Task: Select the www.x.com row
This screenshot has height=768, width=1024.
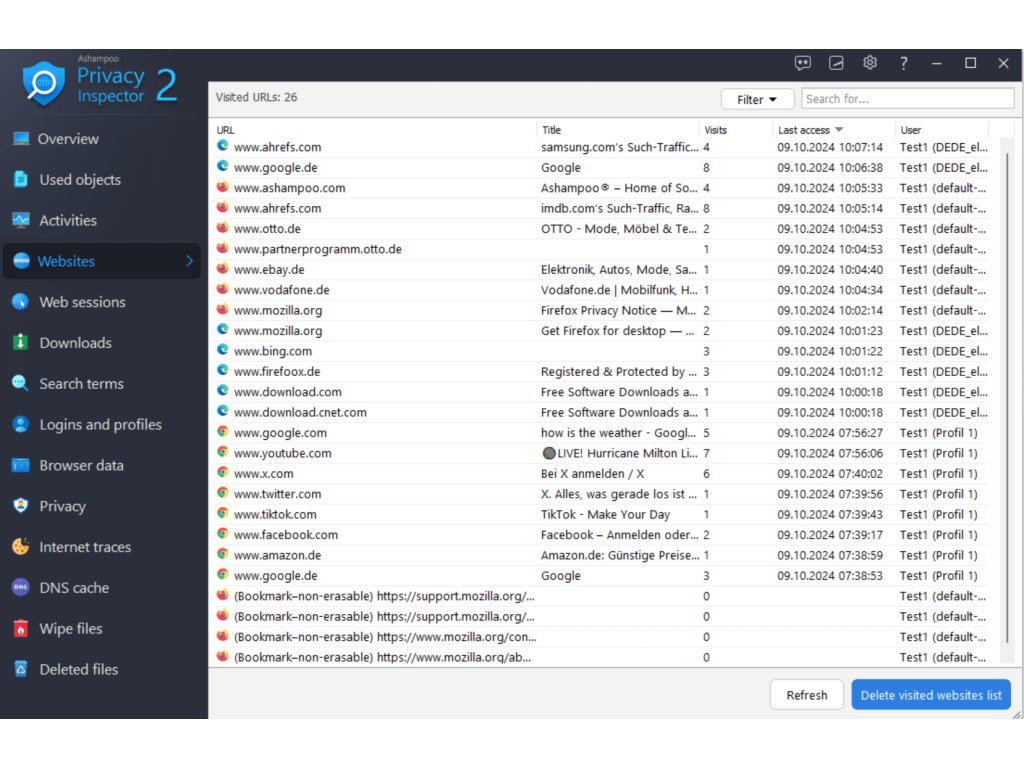Action: coord(603,473)
